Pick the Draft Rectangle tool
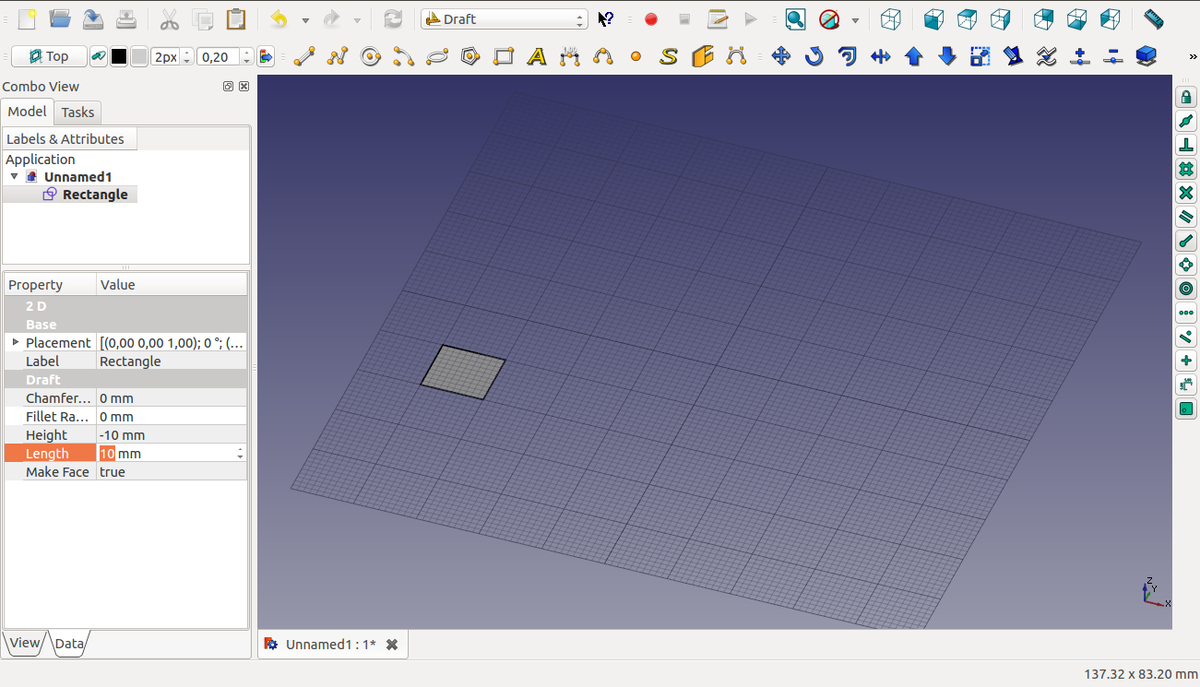This screenshot has height=687, width=1200. 504,57
